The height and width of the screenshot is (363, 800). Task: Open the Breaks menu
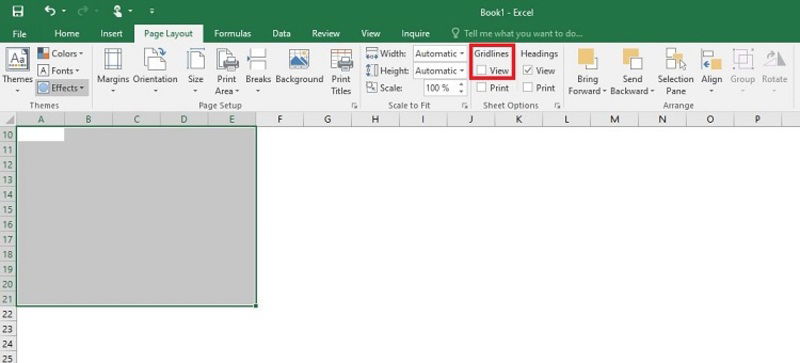coord(257,71)
